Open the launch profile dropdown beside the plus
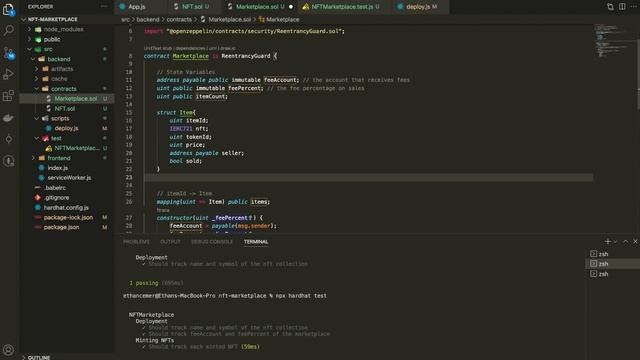This screenshot has height=360, width=640. pos(615,242)
